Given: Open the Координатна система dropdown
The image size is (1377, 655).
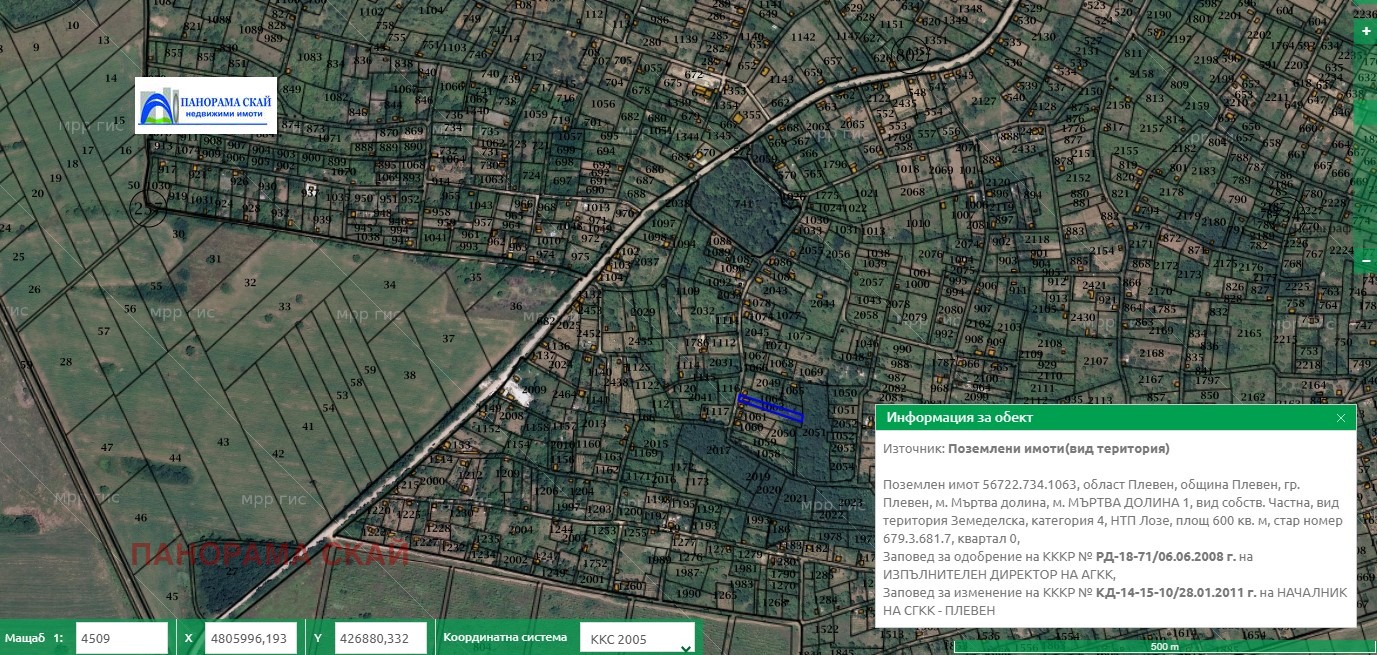Looking at the screenshot, I should [x=641, y=638].
